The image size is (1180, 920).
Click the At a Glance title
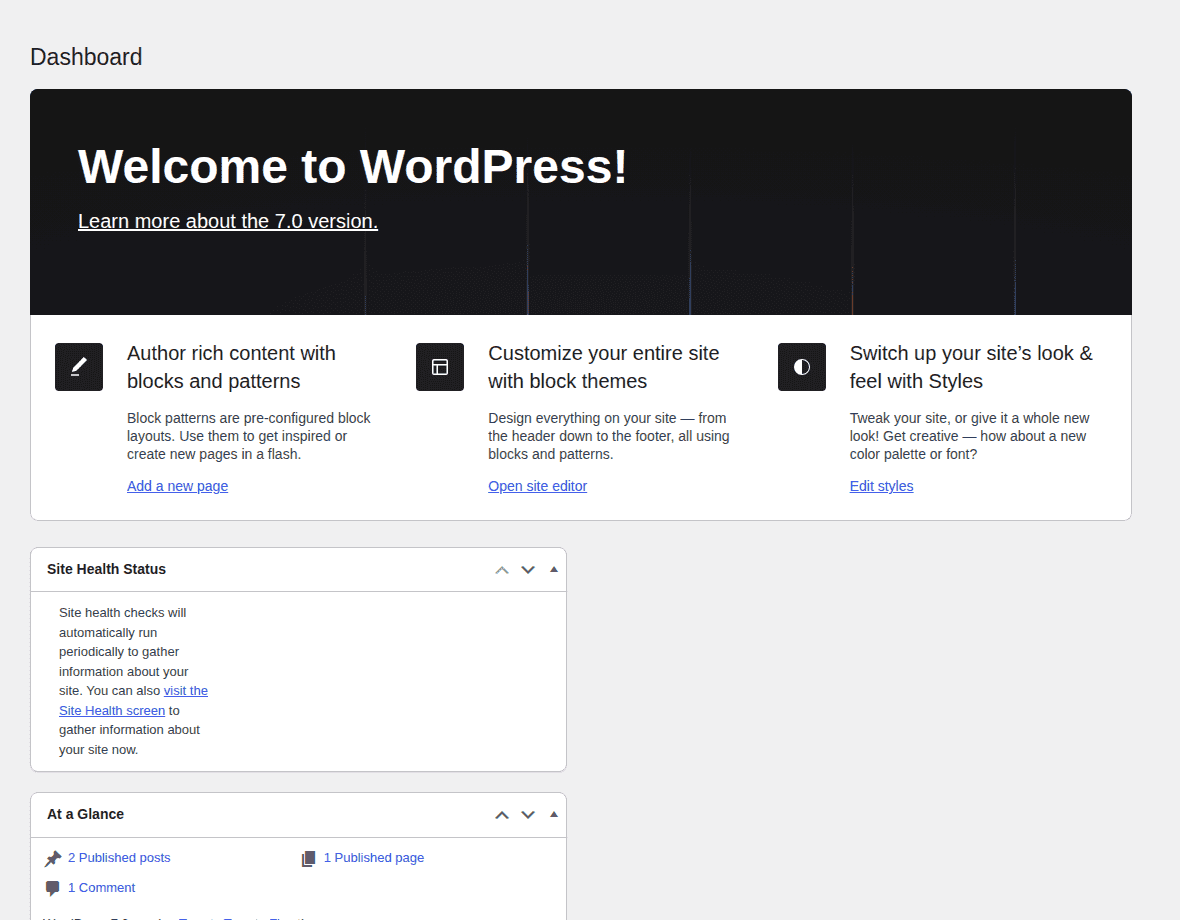[x=85, y=814]
